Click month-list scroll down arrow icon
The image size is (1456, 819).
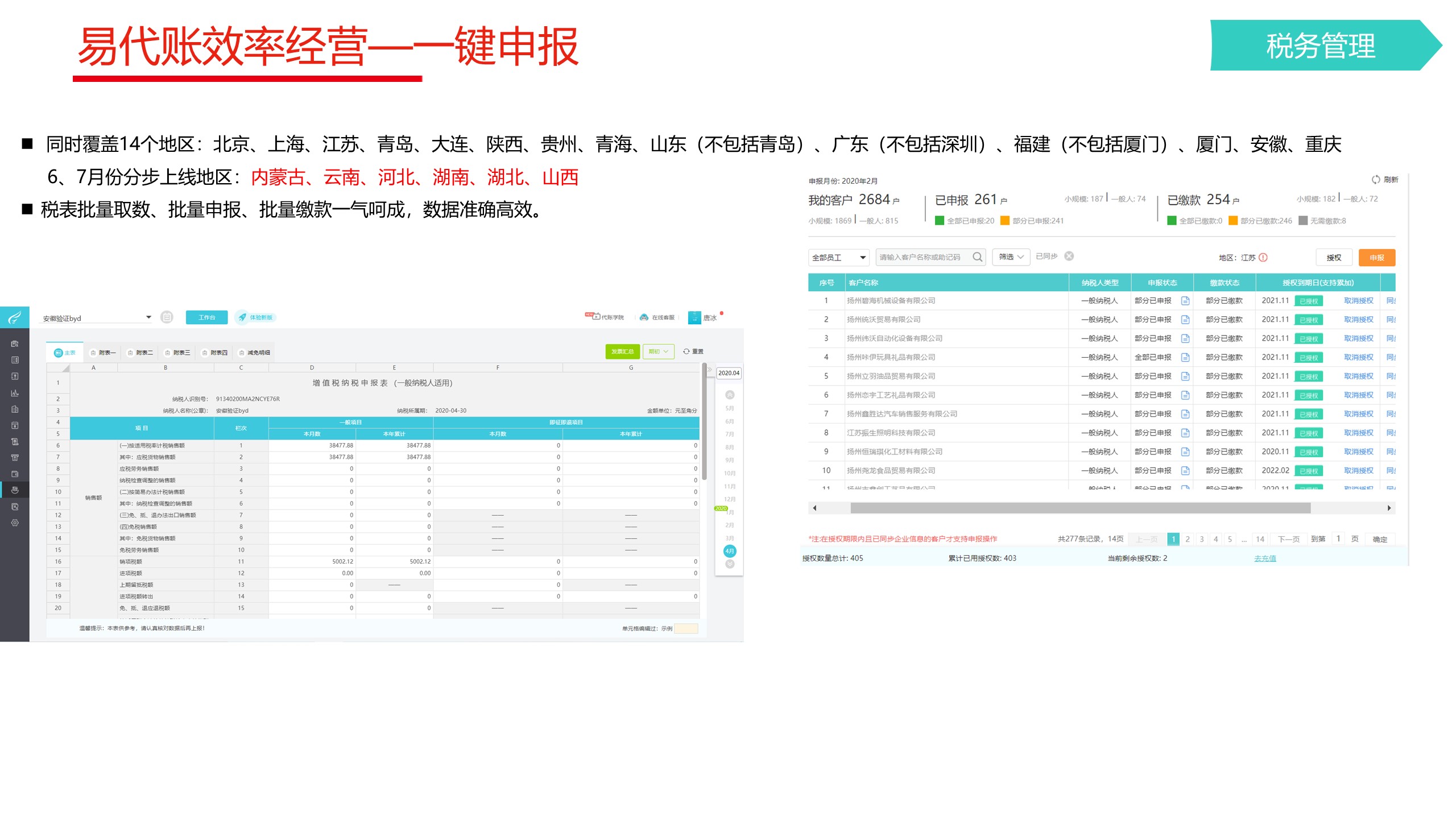click(x=730, y=564)
